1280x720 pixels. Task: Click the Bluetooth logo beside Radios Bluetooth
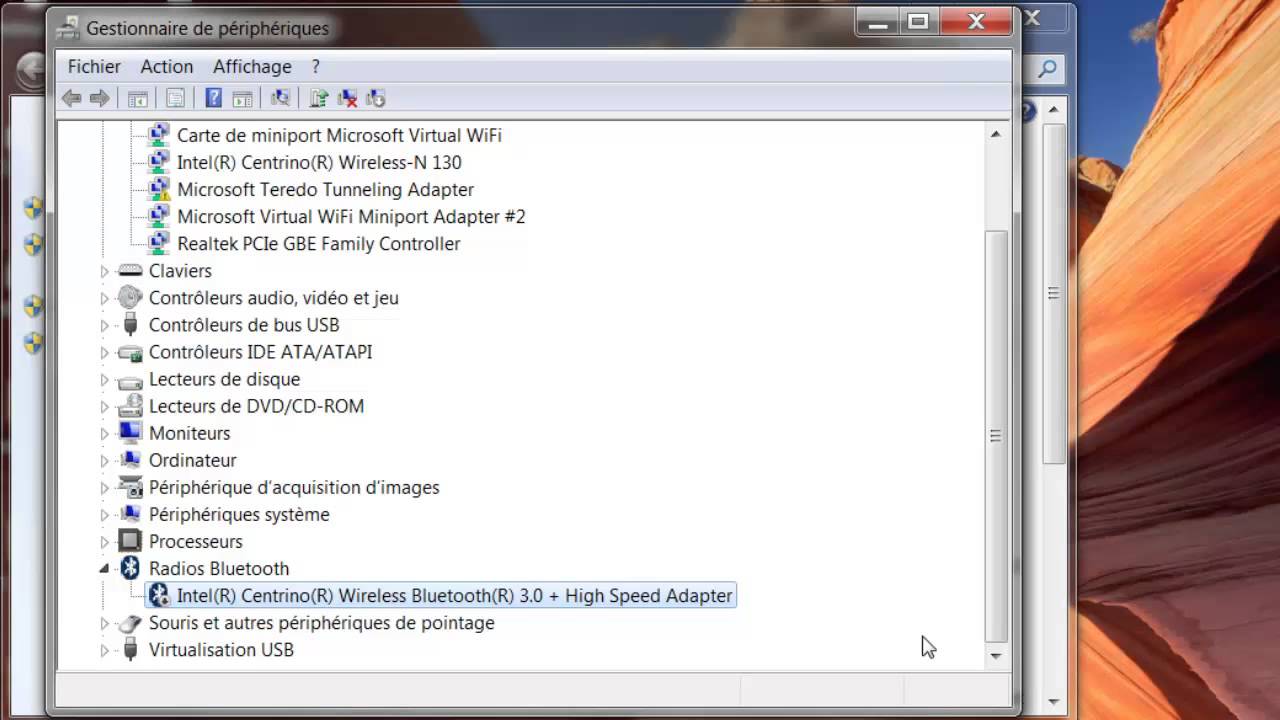[x=130, y=568]
